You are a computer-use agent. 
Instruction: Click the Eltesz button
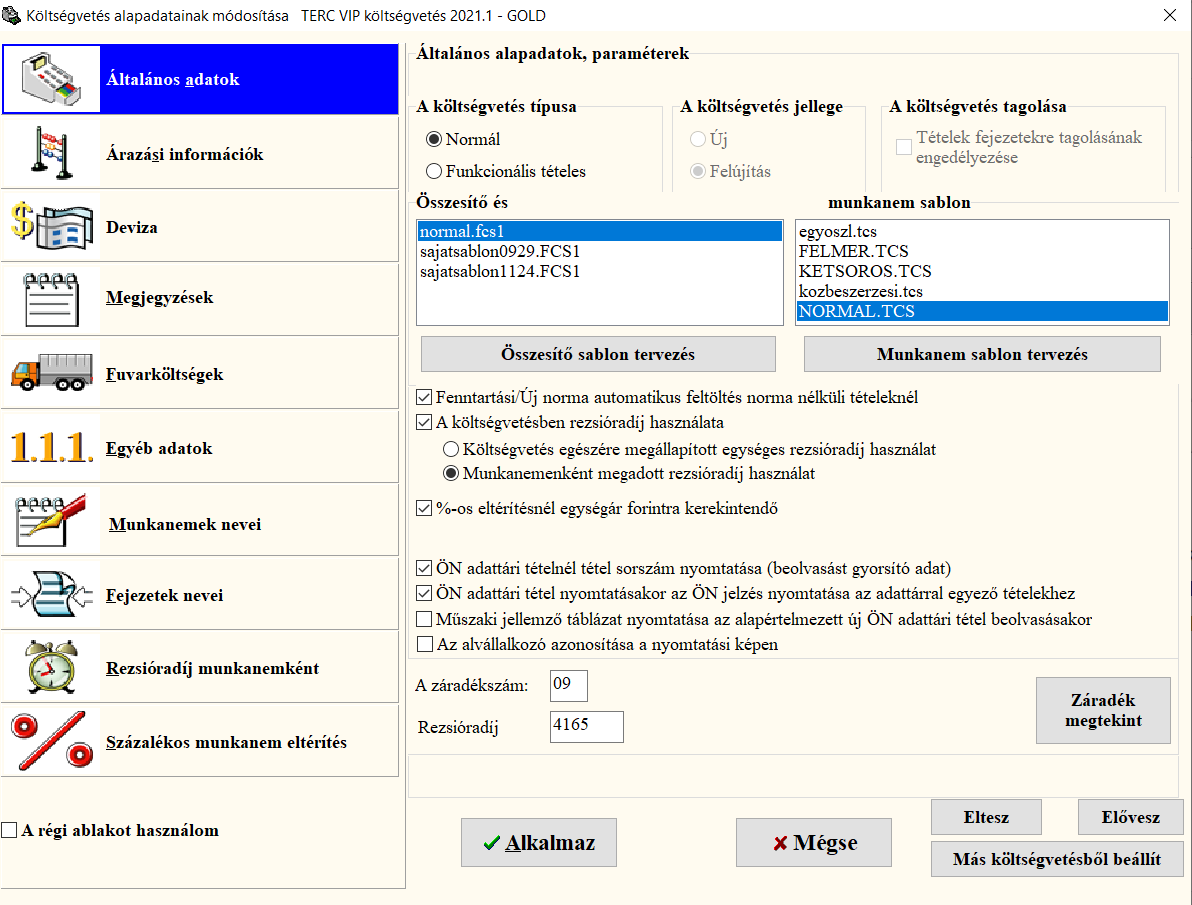986,818
